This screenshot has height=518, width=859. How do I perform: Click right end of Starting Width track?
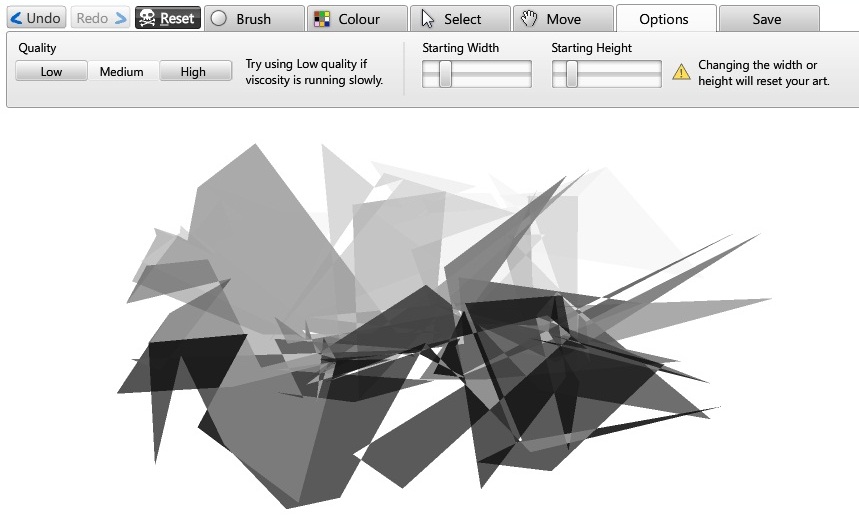point(526,74)
